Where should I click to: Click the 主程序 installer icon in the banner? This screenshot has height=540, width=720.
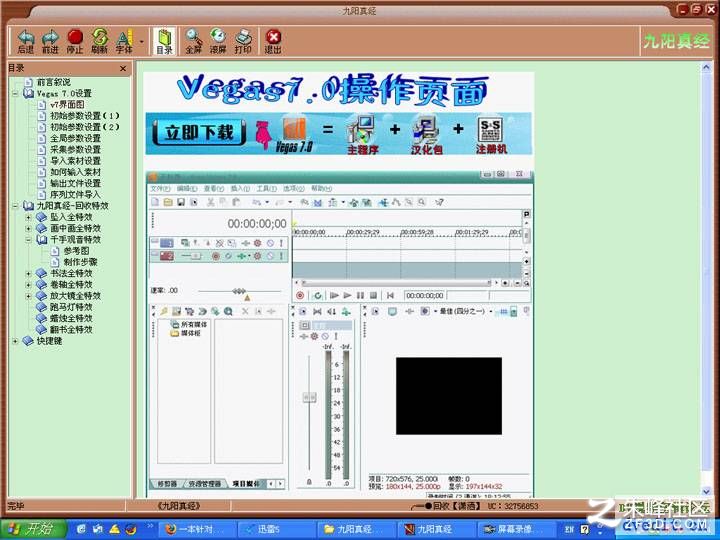pyautogui.click(x=362, y=134)
